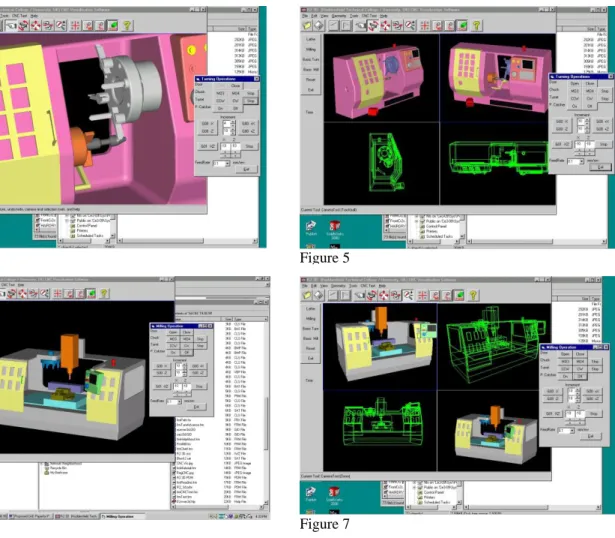
Task: Click the crossed-out zoom icon in the Figure 5 toolbar
Action: point(410,25)
